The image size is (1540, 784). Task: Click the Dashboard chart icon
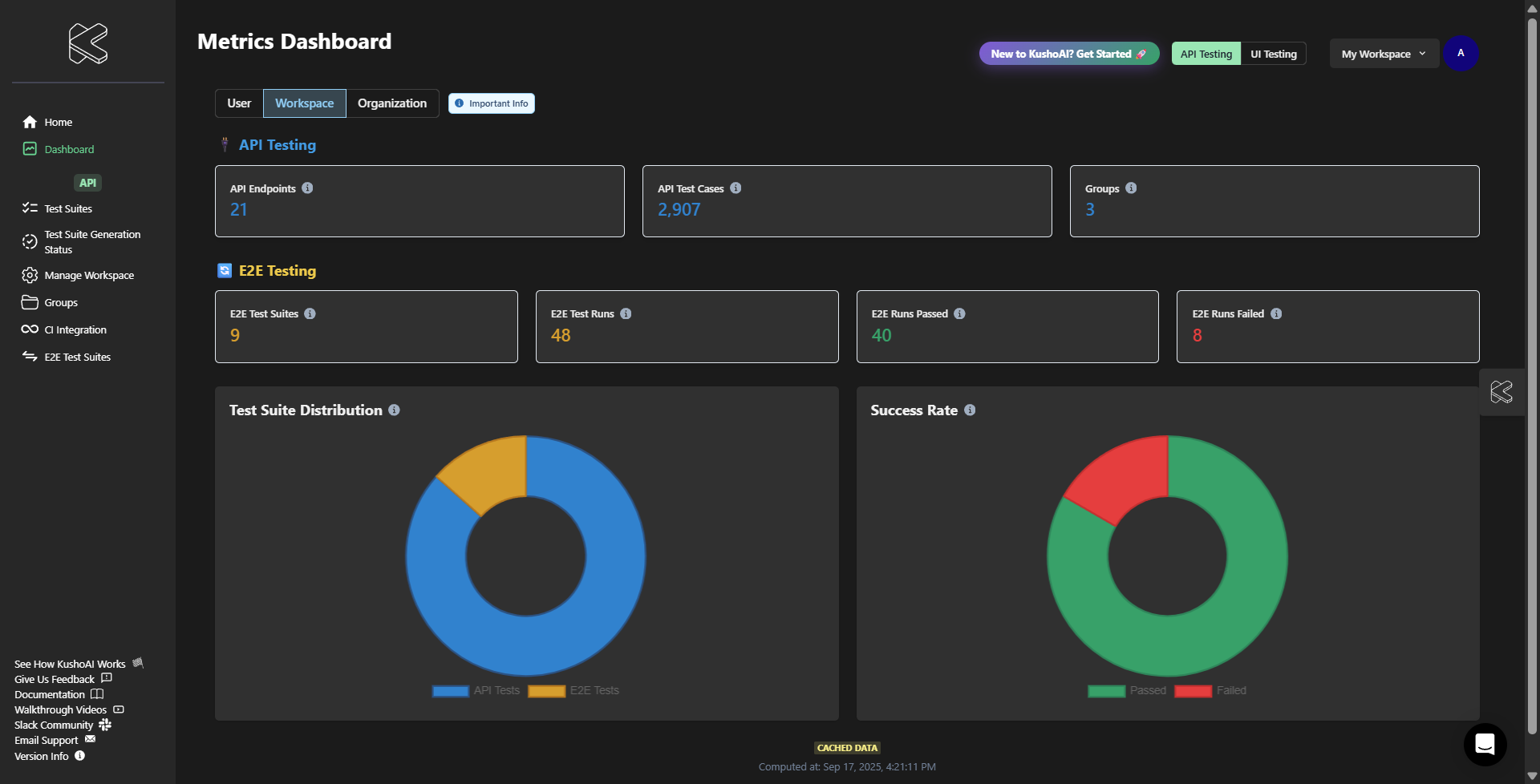(30, 149)
